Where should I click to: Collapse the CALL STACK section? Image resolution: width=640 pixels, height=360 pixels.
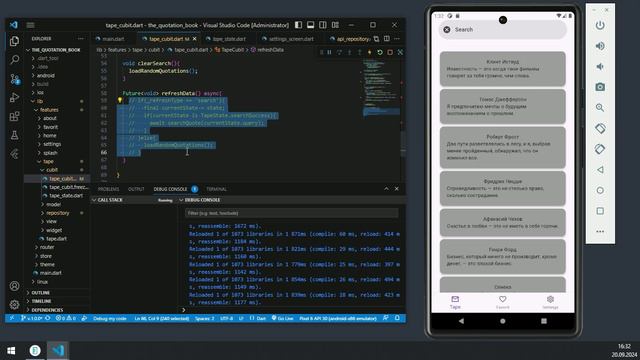(x=110, y=200)
